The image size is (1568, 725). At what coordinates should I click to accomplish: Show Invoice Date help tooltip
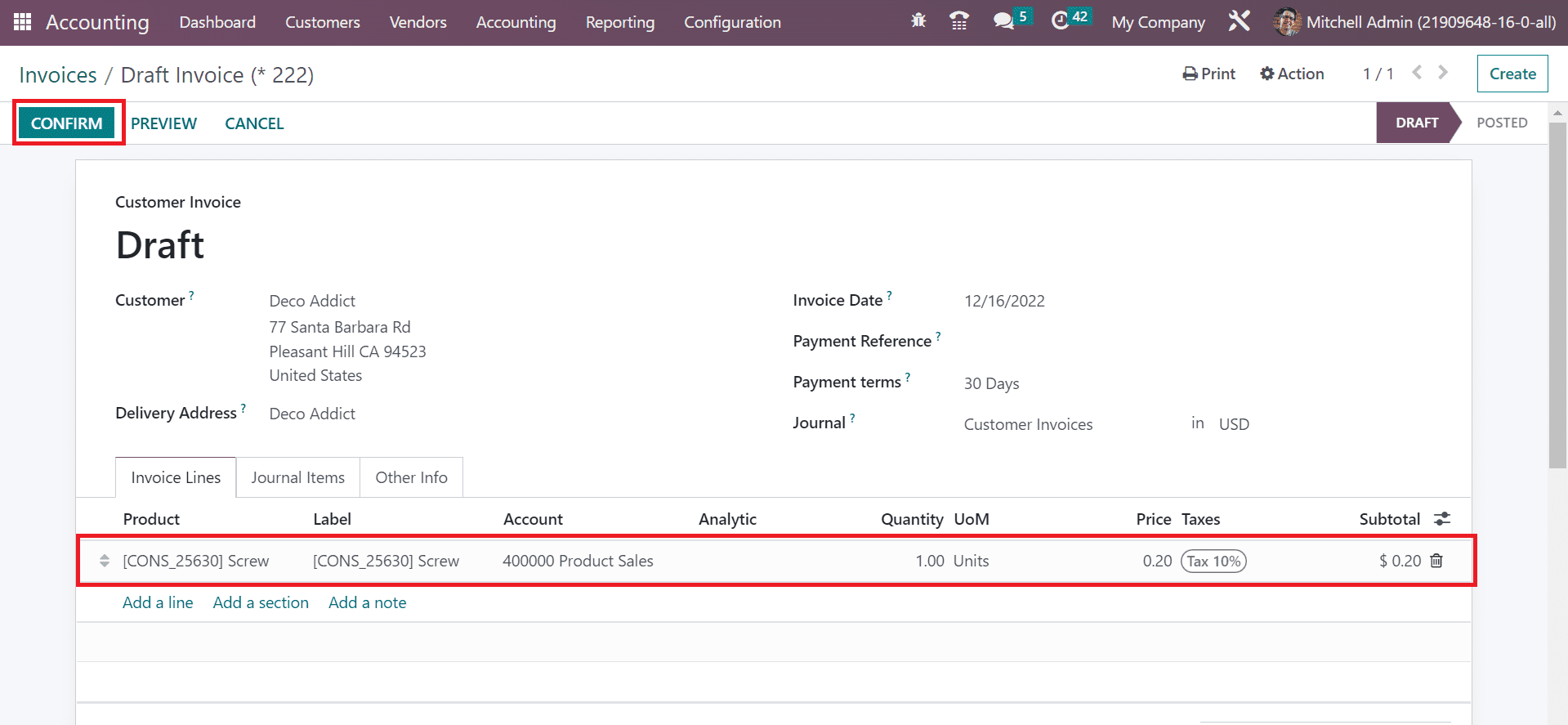[889, 295]
